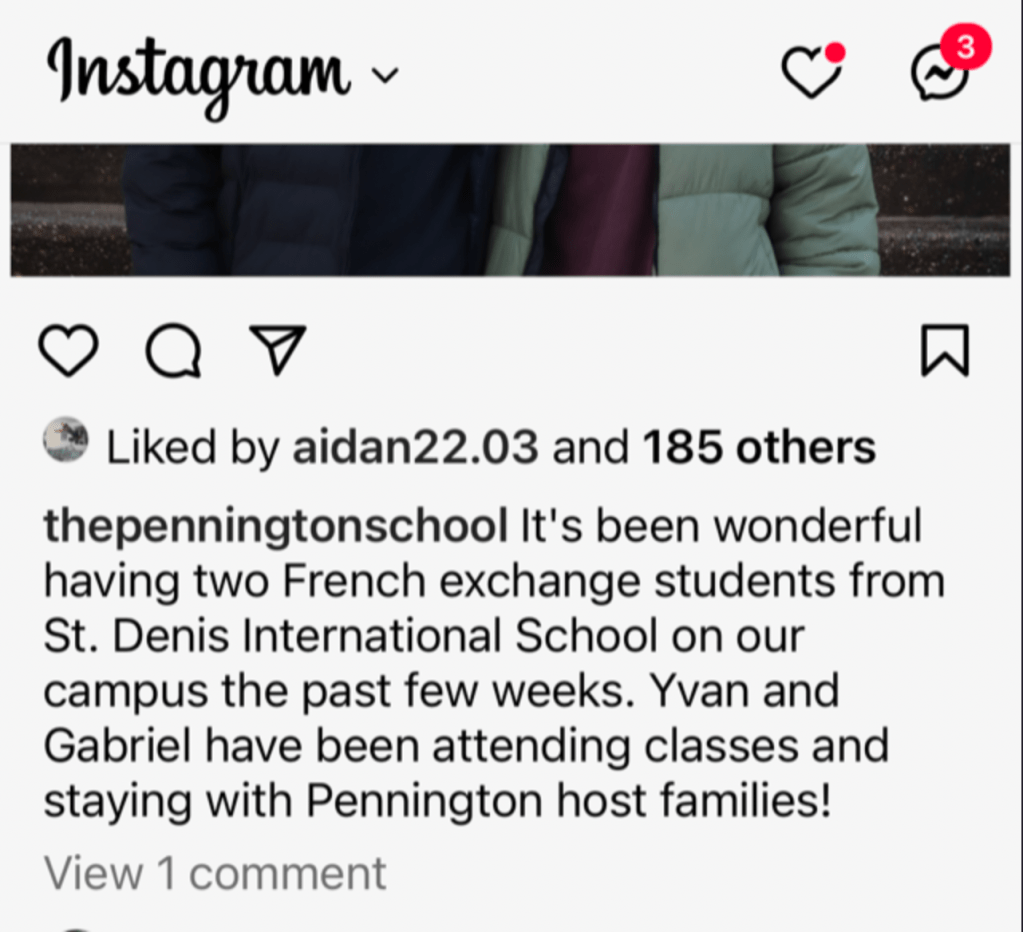The width and height of the screenshot is (1023, 932).
Task: Open the aidan22.03 profile link
Action: pos(415,448)
